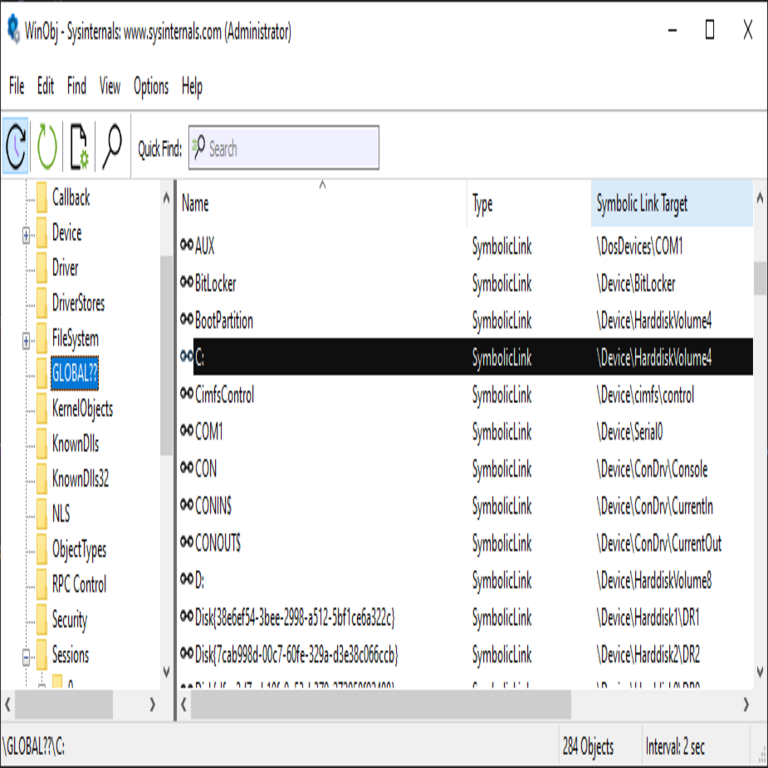This screenshot has height=768, width=768.
Task: Select the C: symbolic link row
Action: tap(465, 357)
